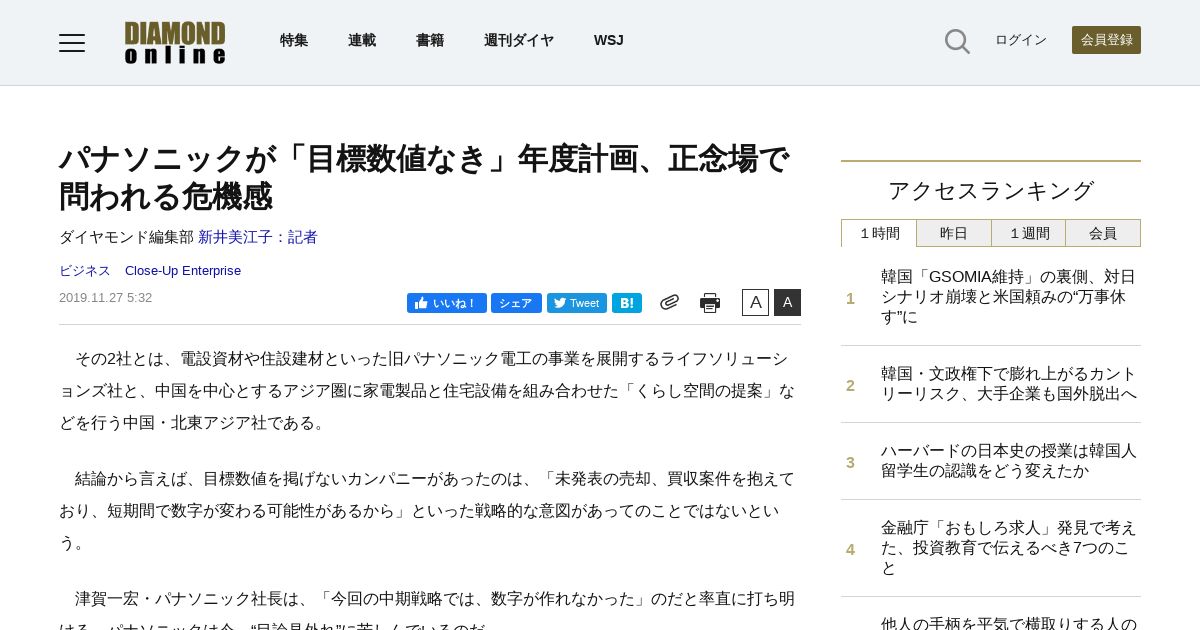The height and width of the screenshot is (630, 1200).
Task: Open 週刊ダイヤ menu item
Action: [519, 40]
